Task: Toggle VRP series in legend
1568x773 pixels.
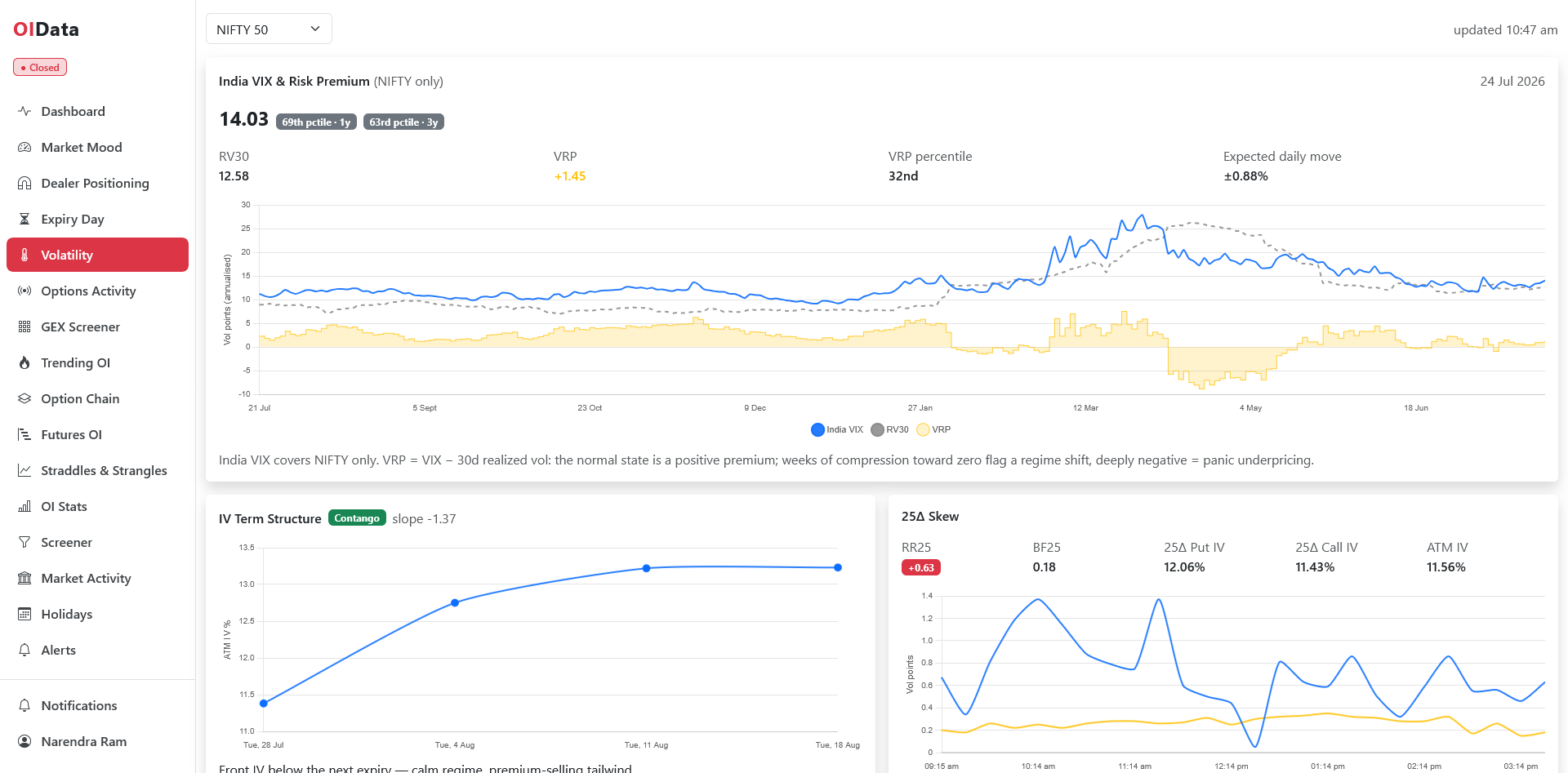Action: (933, 429)
